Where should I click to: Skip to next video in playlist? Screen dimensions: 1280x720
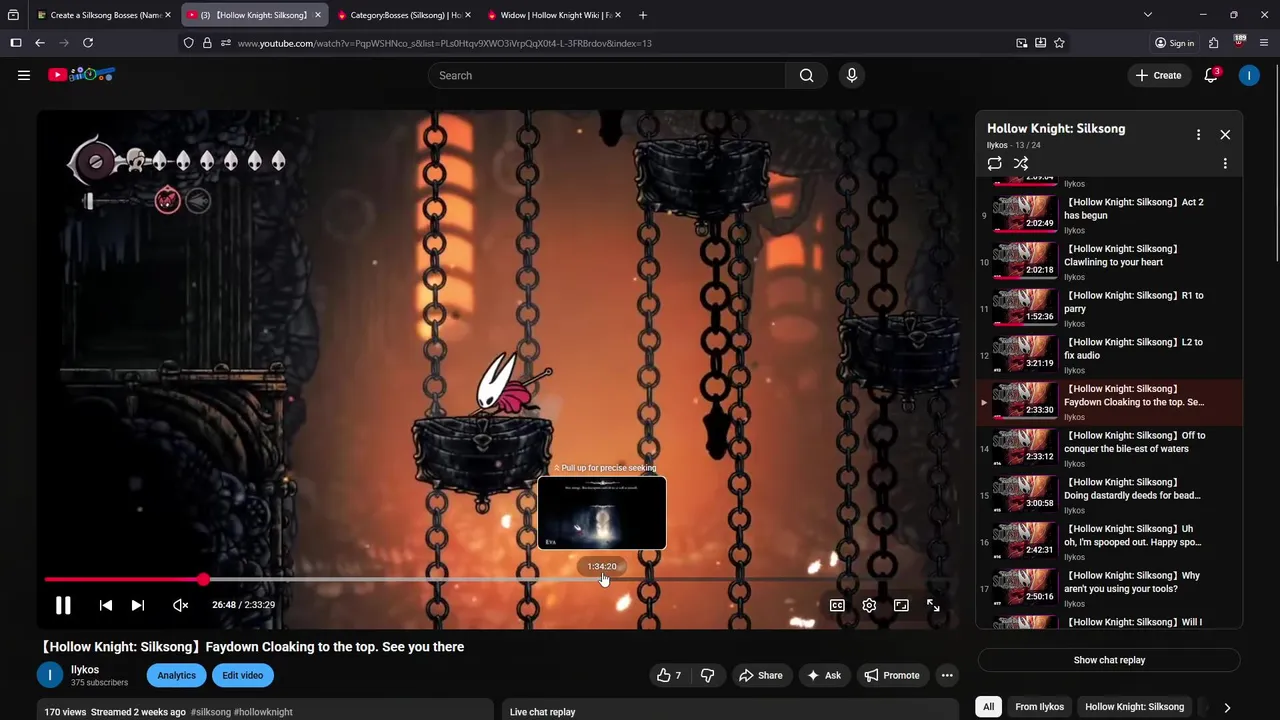pos(138,605)
